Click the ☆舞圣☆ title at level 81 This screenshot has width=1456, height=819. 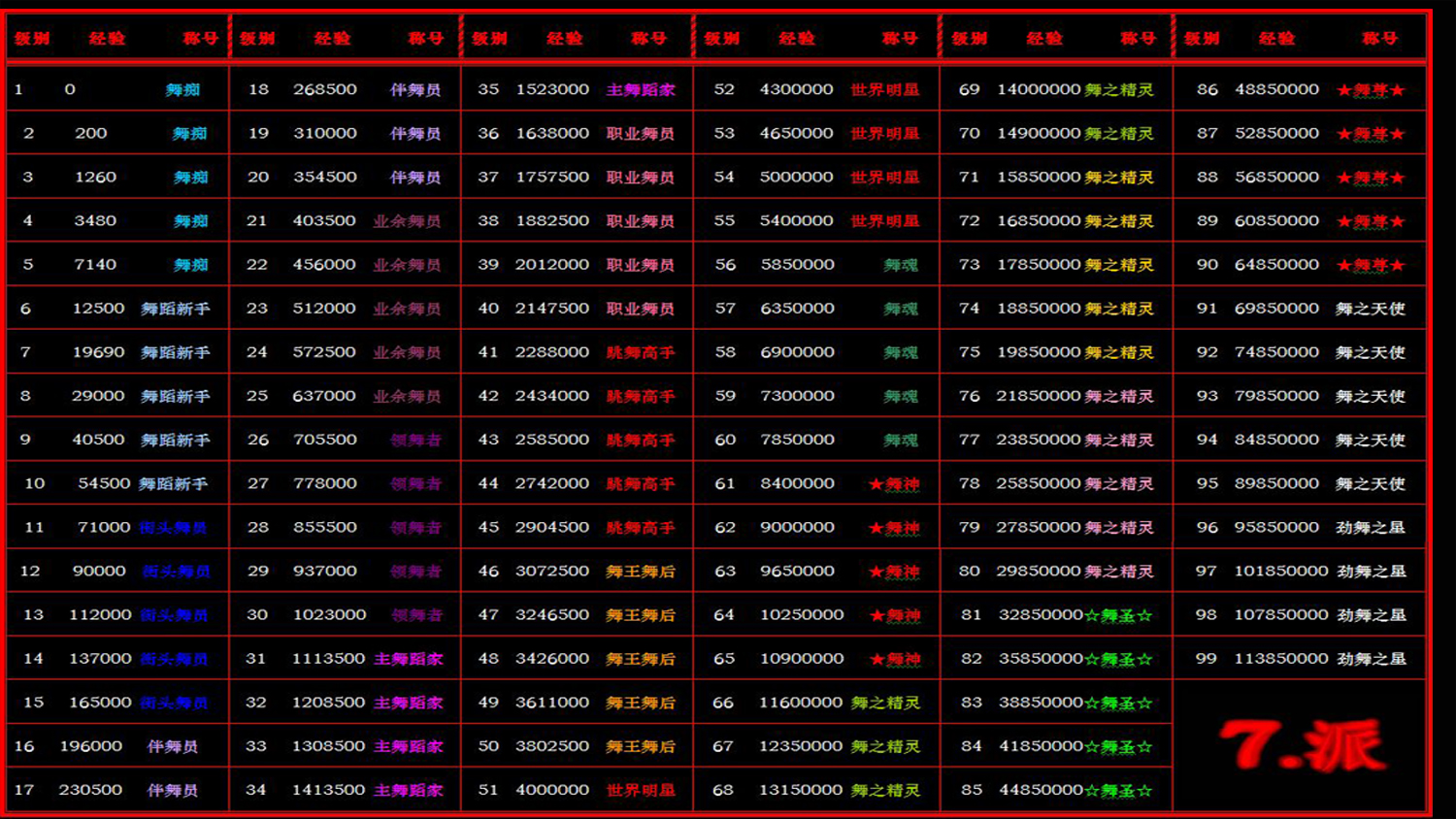tap(1118, 615)
